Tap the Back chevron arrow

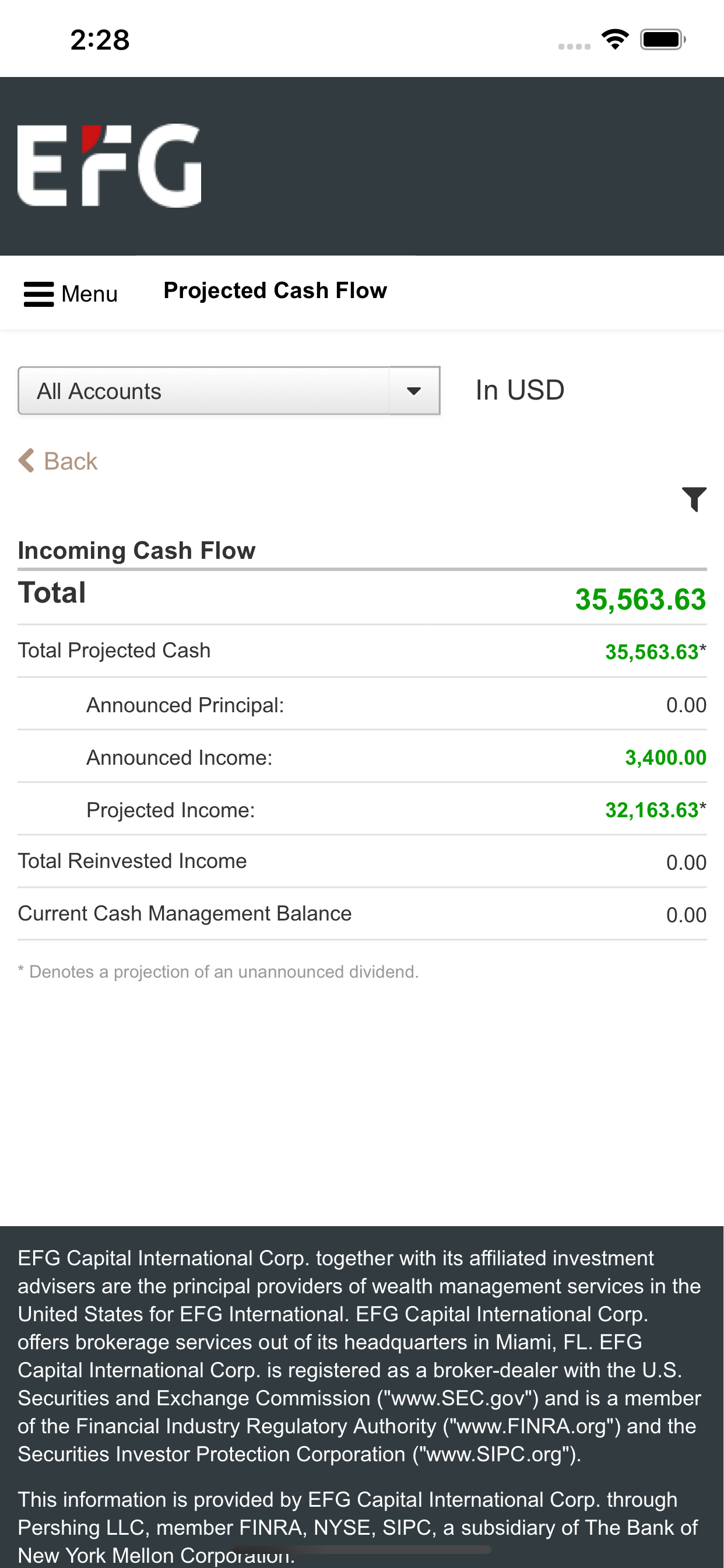coord(26,461)
